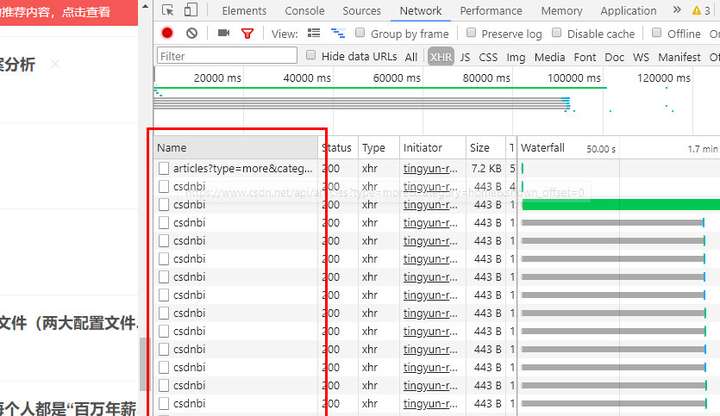Open the Elements tab
This screenshot has height=416, width=720.
244,11
